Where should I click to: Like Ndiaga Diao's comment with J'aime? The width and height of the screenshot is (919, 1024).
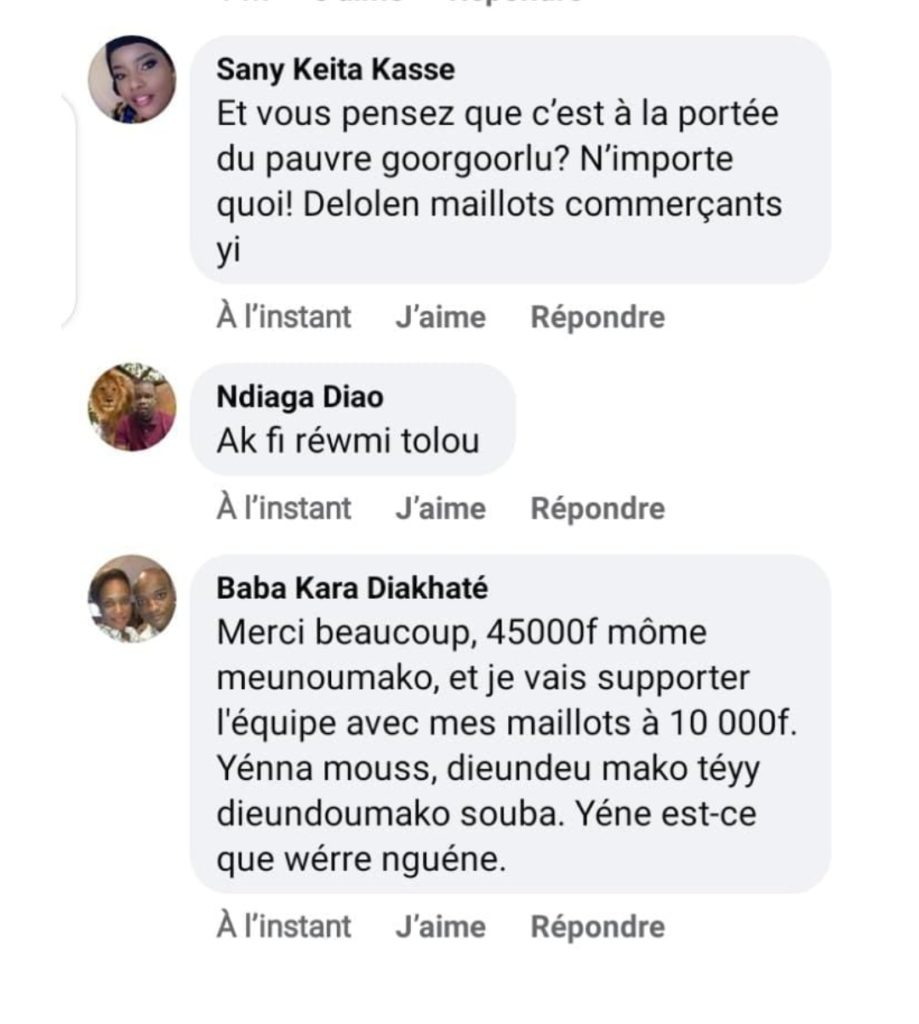pyautogui.click(x=440, y=509)
